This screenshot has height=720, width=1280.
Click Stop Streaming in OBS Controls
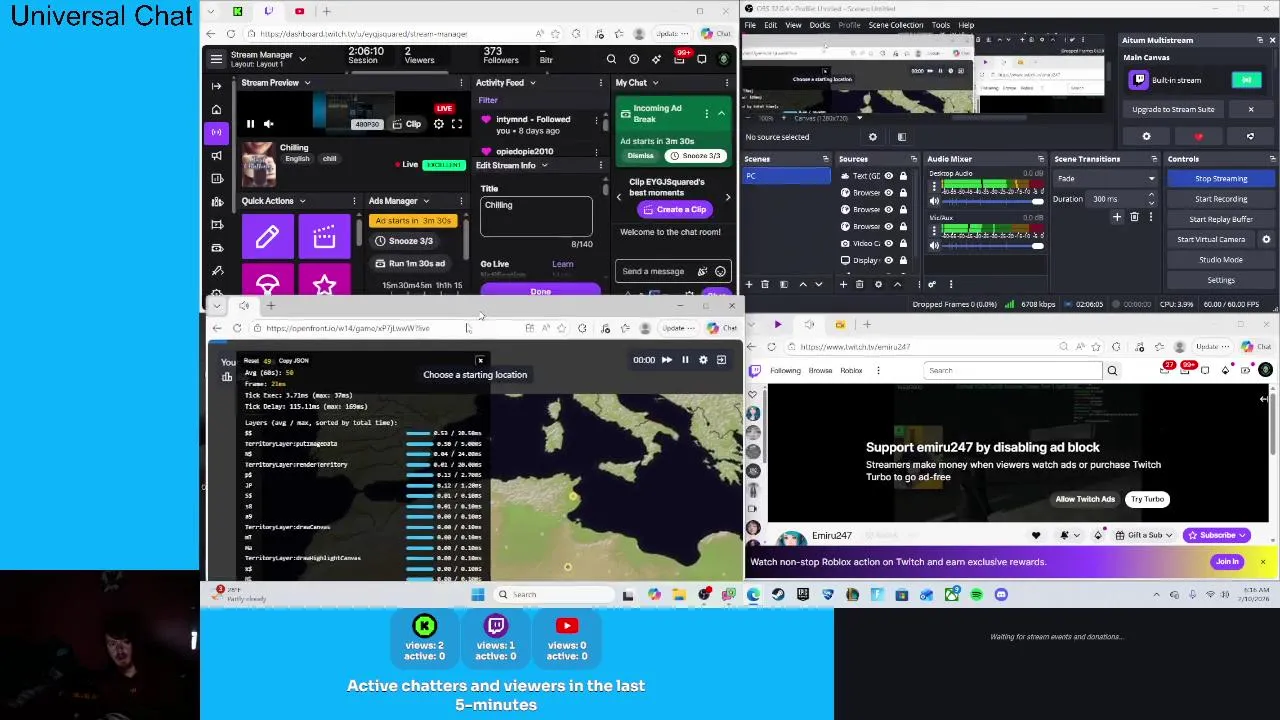coord(1221,179)
